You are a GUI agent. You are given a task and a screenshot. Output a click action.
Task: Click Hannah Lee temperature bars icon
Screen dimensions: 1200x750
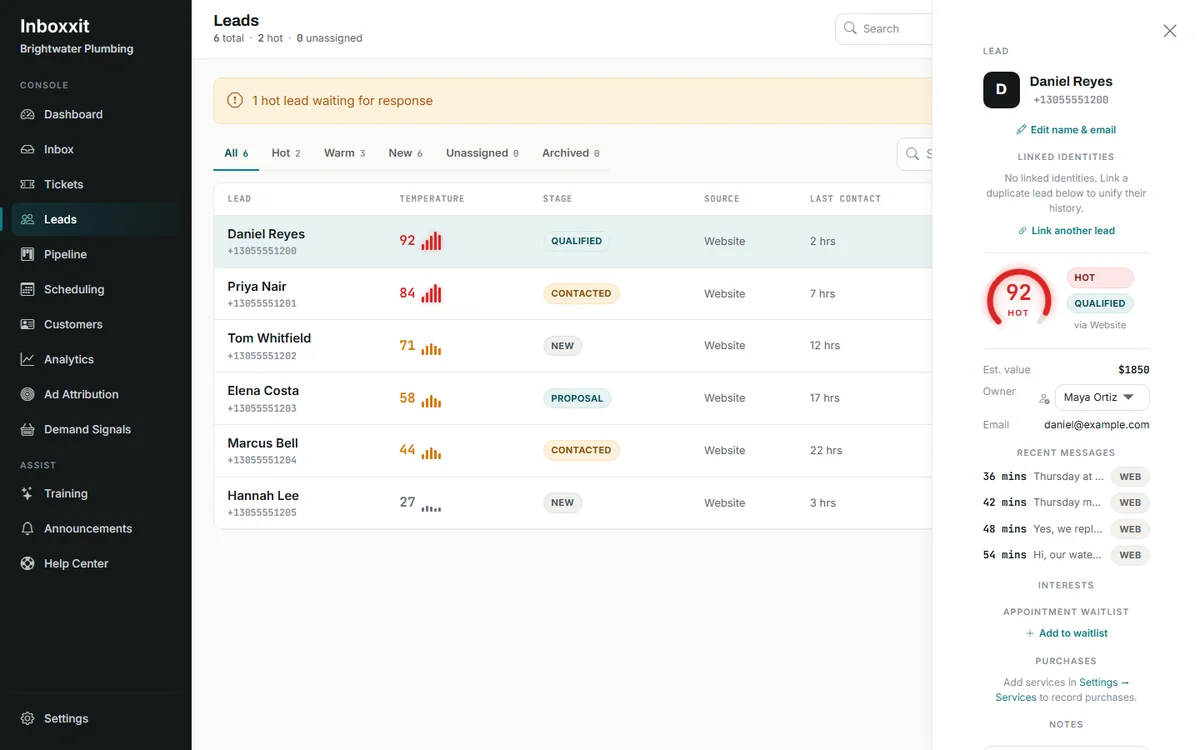point(431,507)
